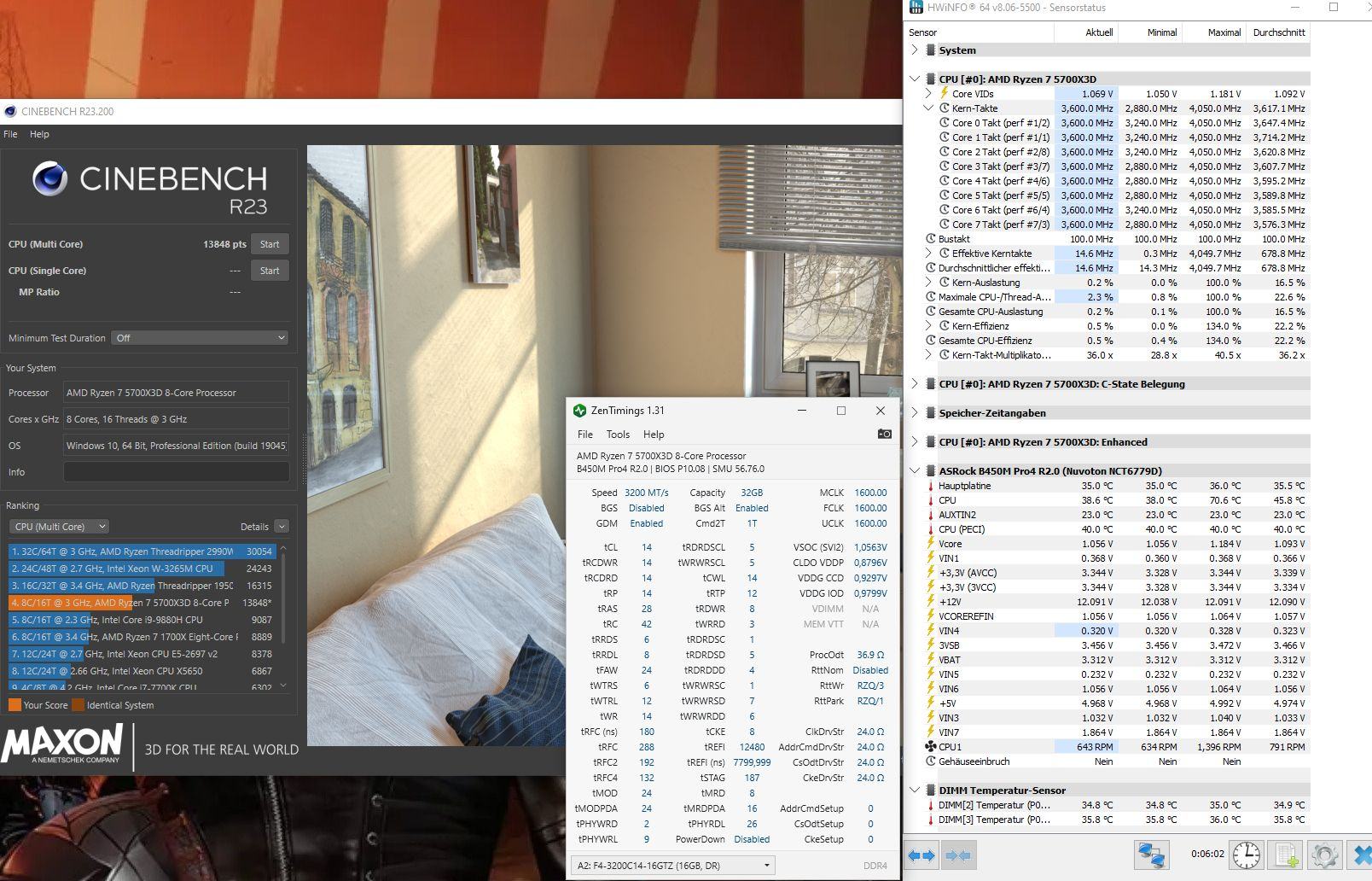
Task: Open the ZenTimings DIMM slot A2 dropdown
Action: click(x=672, y=866)
